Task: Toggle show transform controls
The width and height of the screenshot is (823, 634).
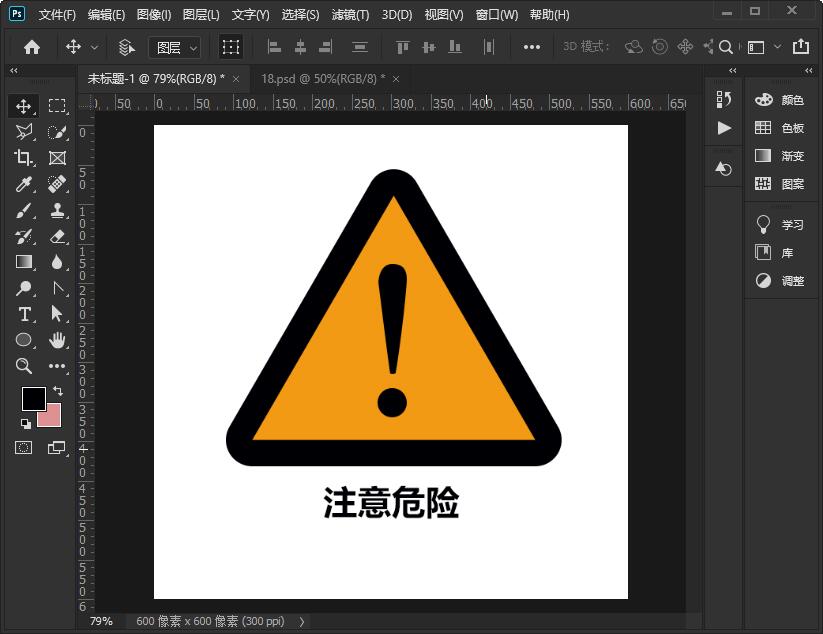Action: click(x=230, y=47)
